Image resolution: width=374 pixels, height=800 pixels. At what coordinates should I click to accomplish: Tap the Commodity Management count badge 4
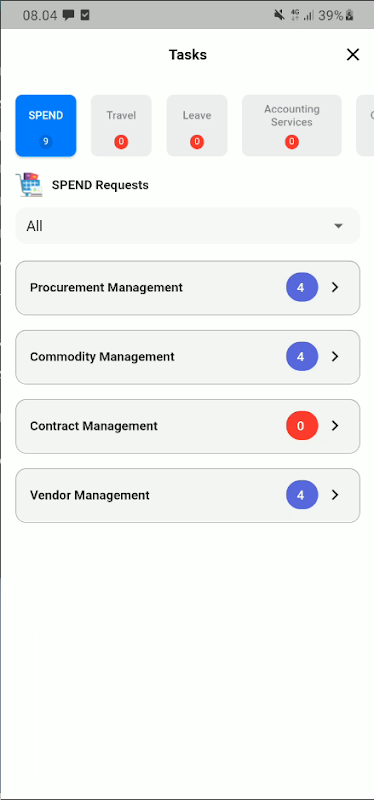[x=302, y=356]
